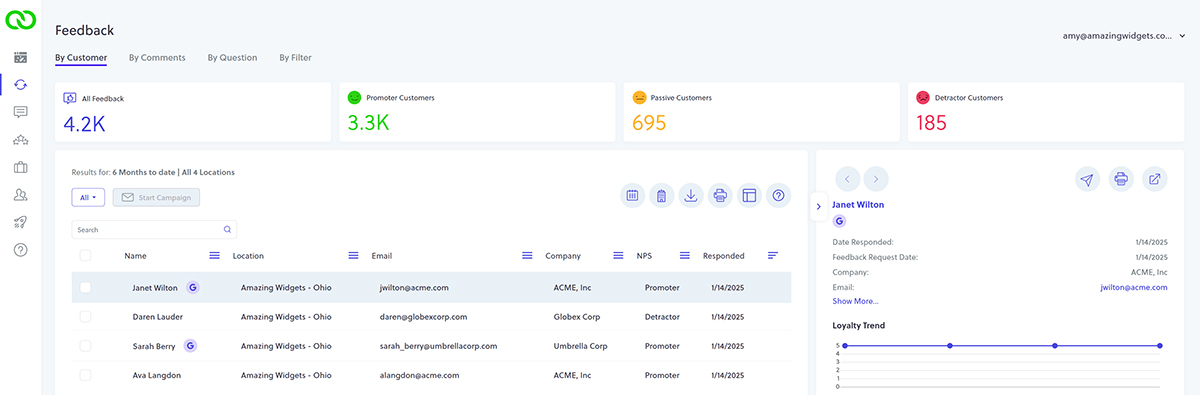
Task: Select the feedback sync icon in the sidebar
Action: coord(20,85)
